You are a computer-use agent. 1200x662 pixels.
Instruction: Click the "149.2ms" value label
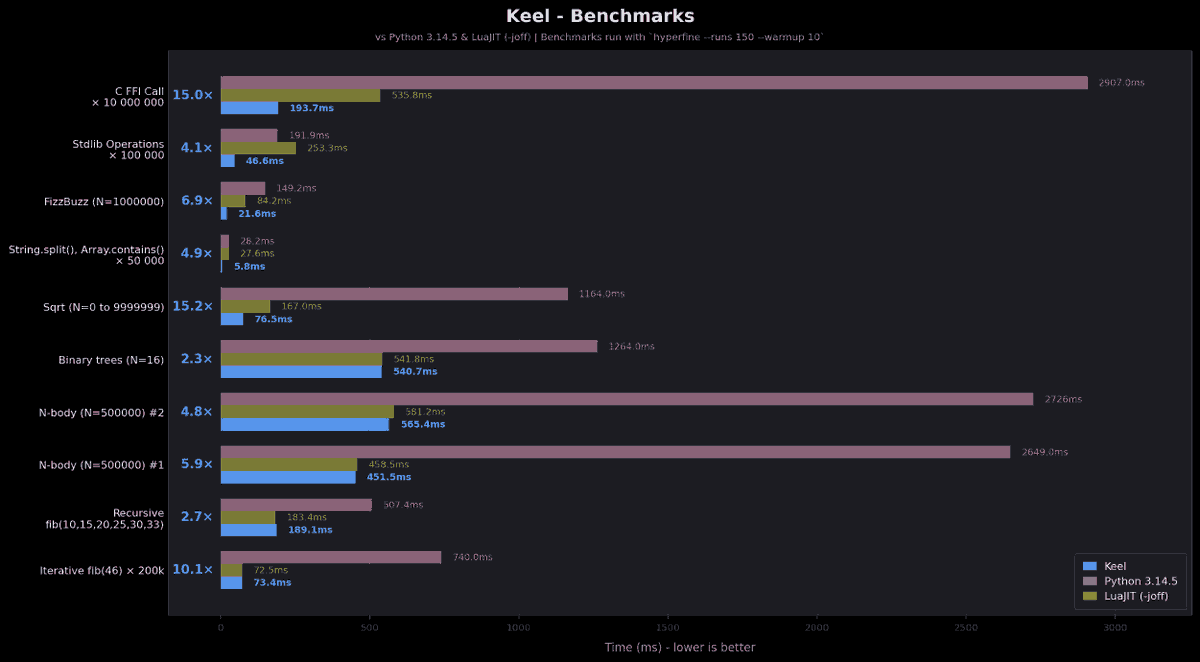297,188
